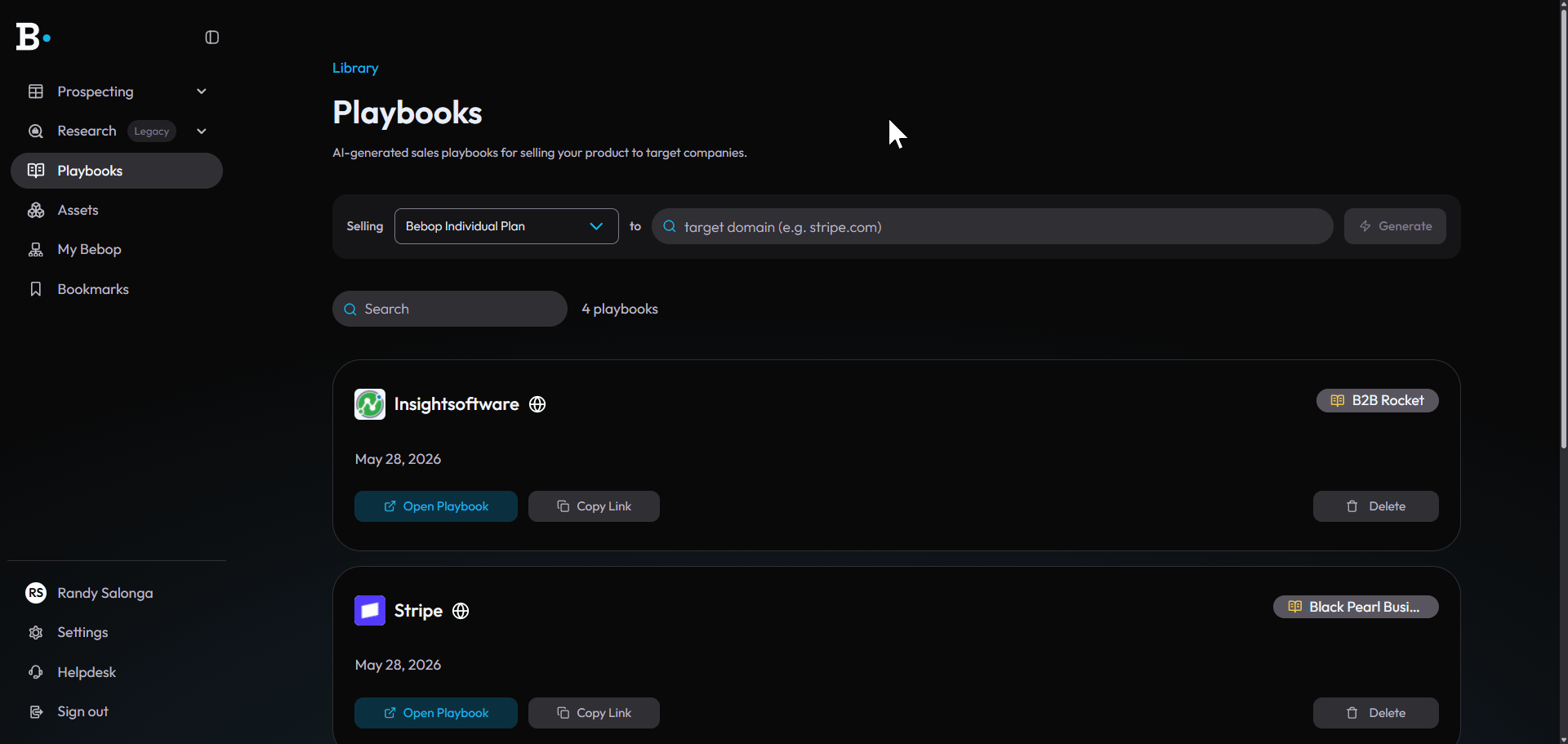
Task: Open Bookmarks page
Action: click(117, 289)
